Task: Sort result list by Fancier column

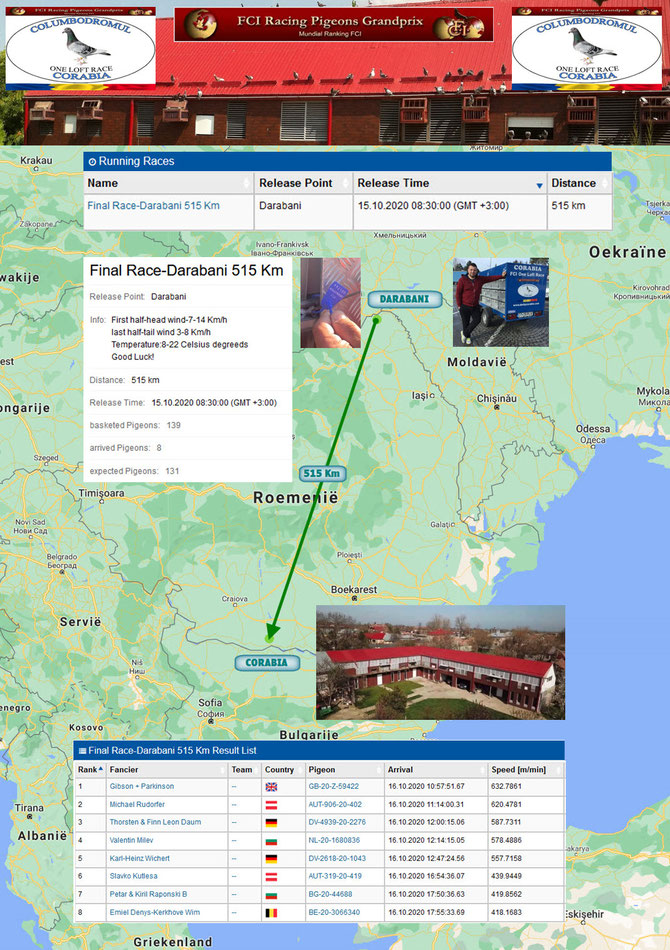Action: pyautogui.click(x=167, y=769)
